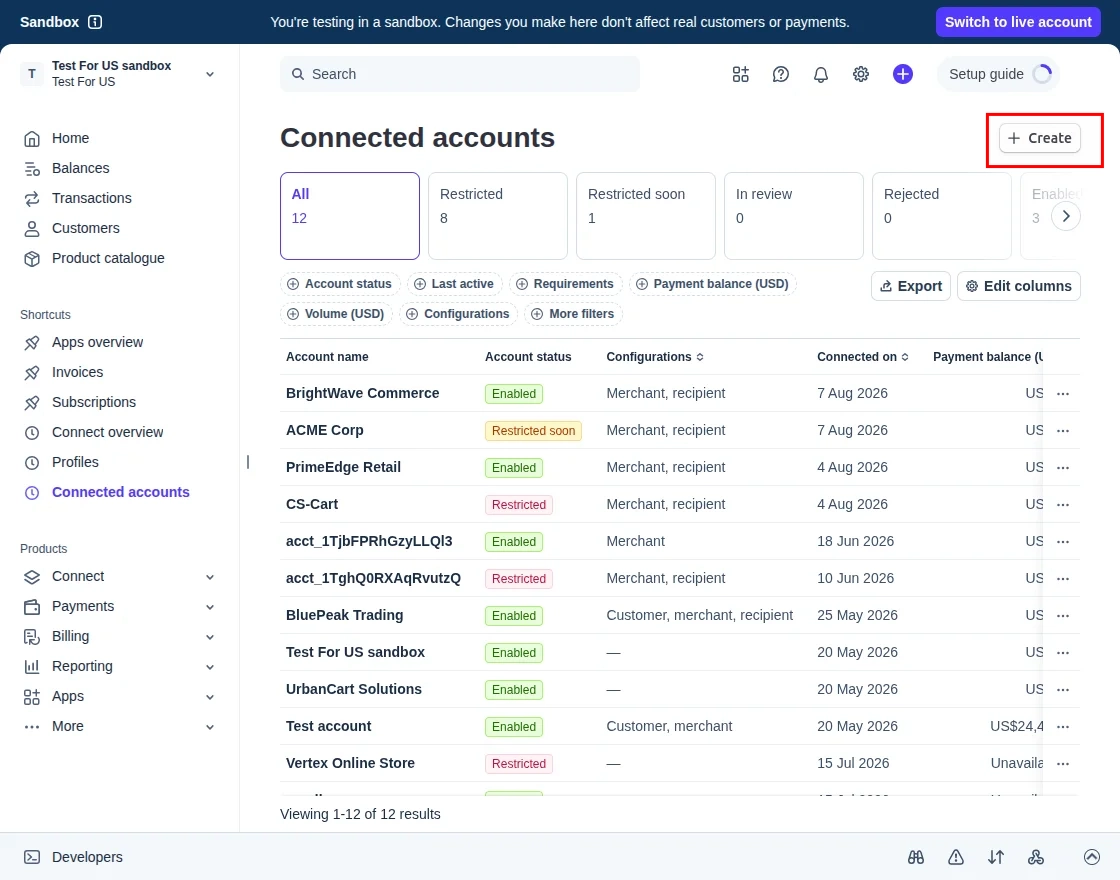
Task: Click the sidebar collapse handle
Action: pos(248,462)
